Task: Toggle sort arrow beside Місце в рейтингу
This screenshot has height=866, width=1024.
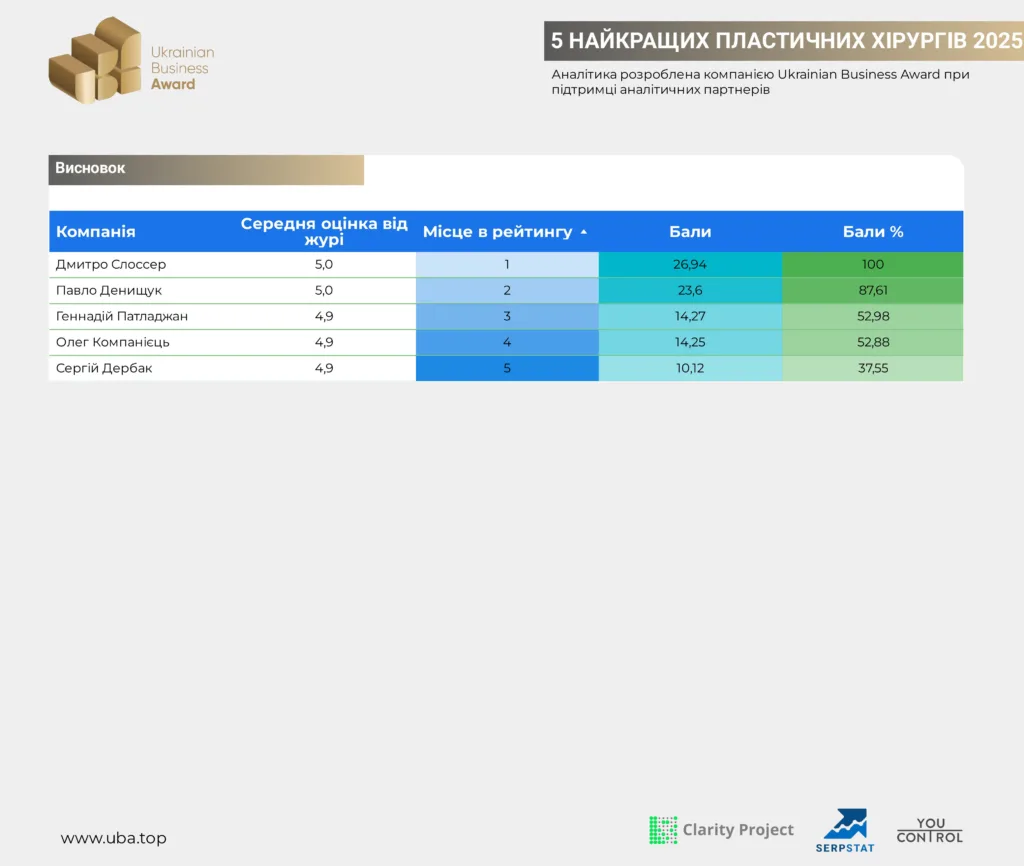Action: pos(584,232)
